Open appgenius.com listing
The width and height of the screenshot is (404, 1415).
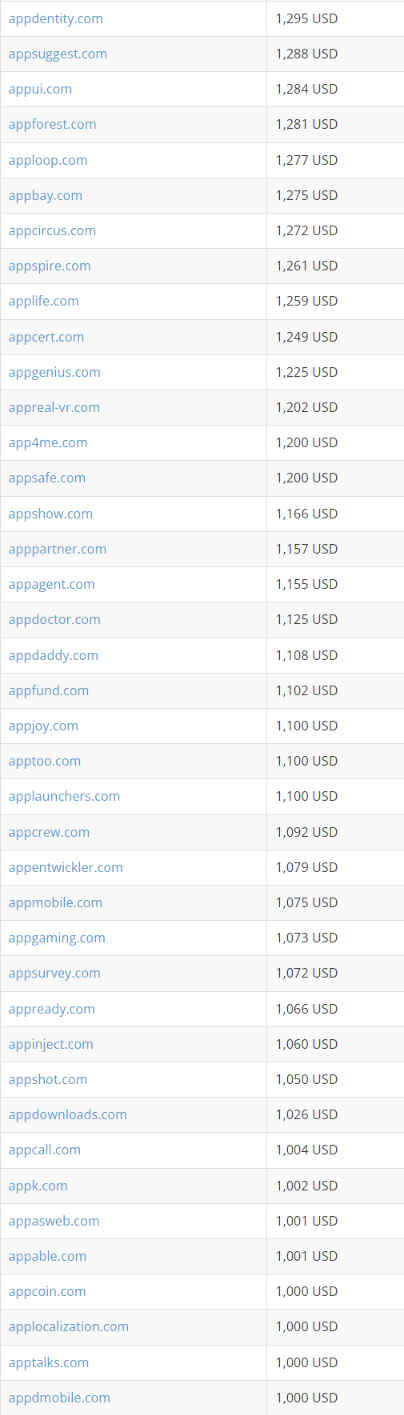(x=54, y=372)
